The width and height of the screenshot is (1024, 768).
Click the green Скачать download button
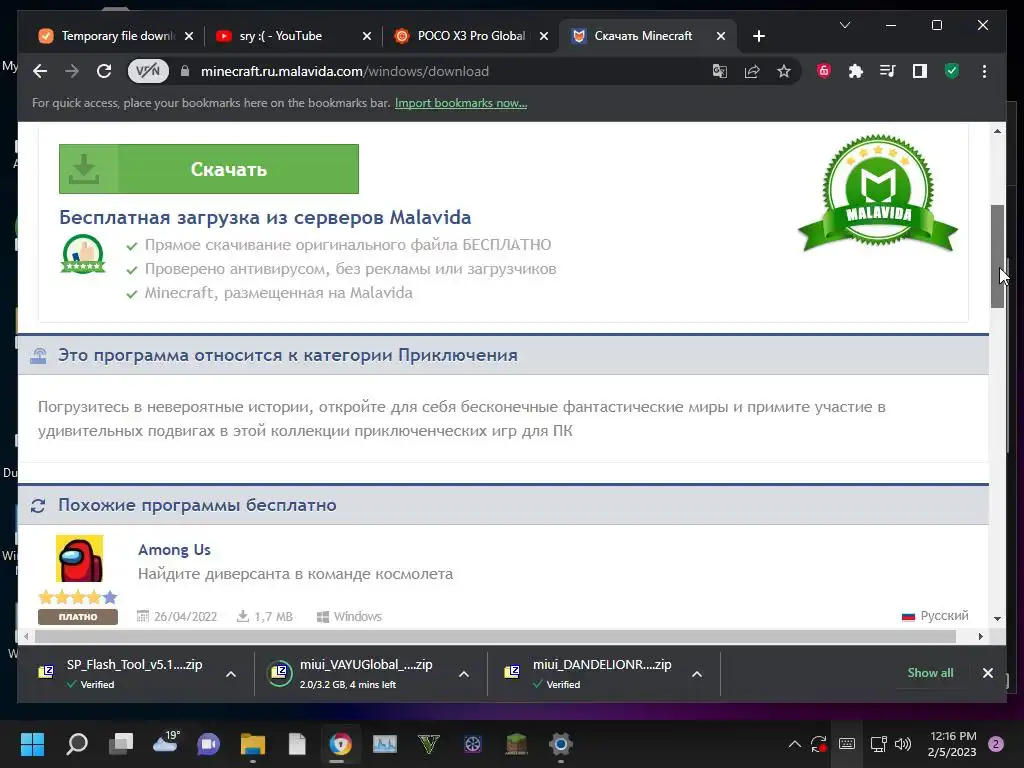click(x=209, y=169)
